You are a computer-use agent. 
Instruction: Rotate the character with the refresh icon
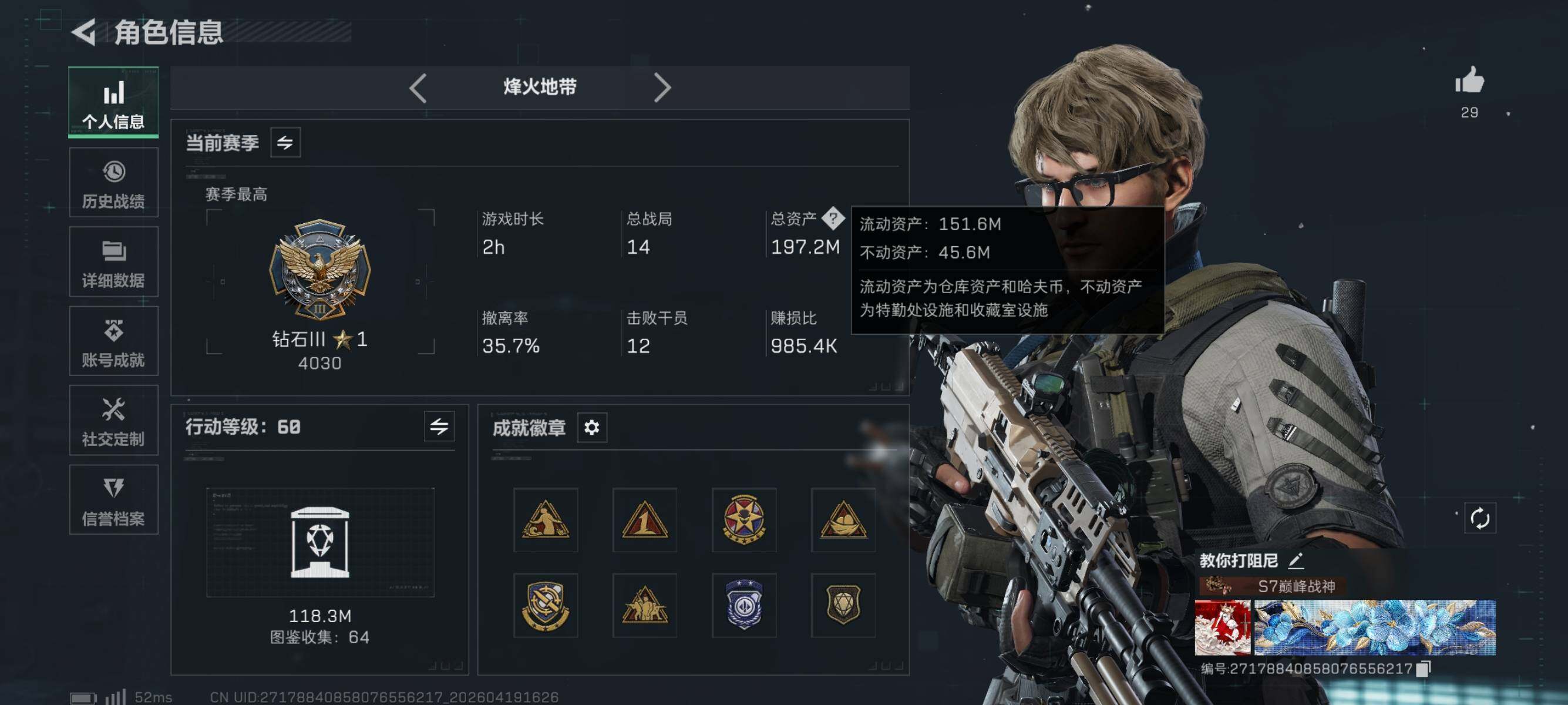tap(1480, 518)
